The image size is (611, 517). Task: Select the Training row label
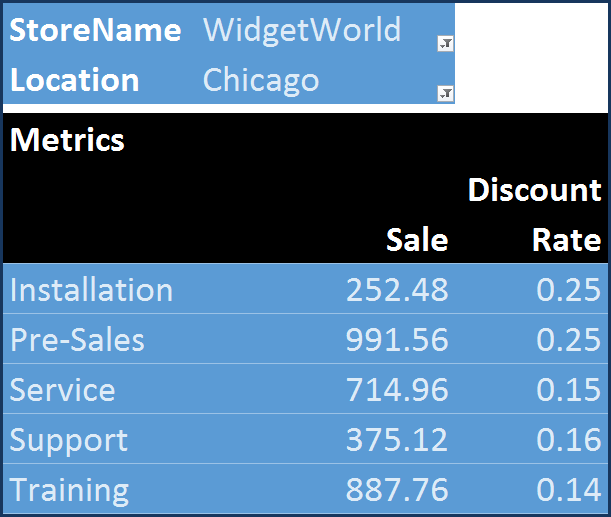[x=69, y=490]
